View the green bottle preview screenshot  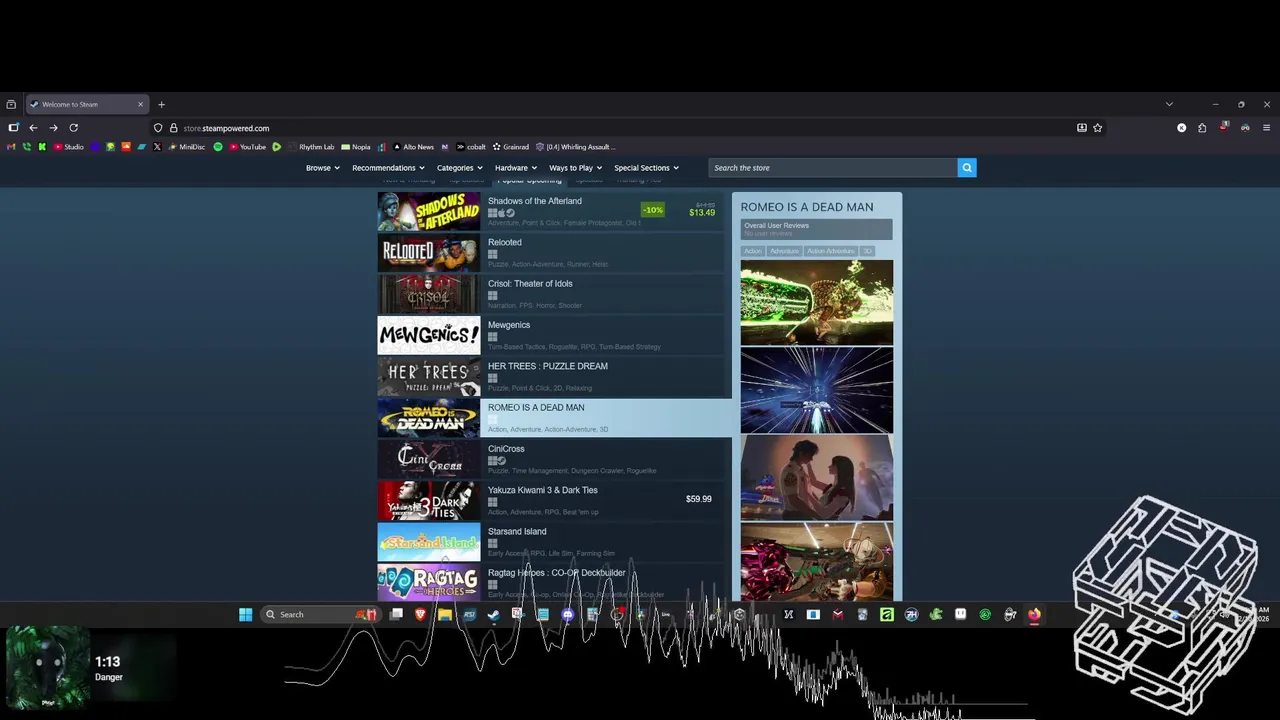point(817,303)
